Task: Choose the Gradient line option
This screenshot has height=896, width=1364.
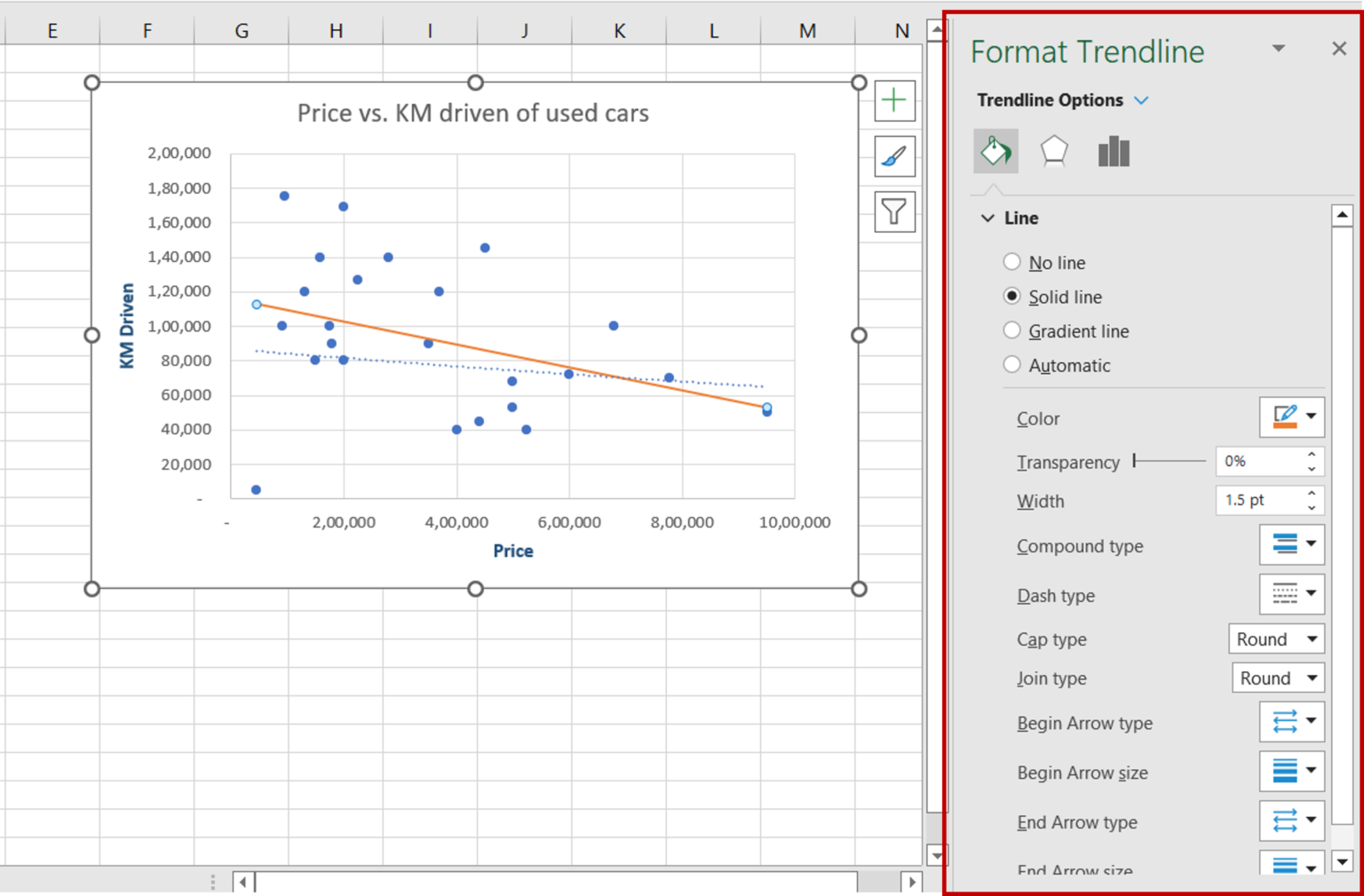Action: (1011, 329)
